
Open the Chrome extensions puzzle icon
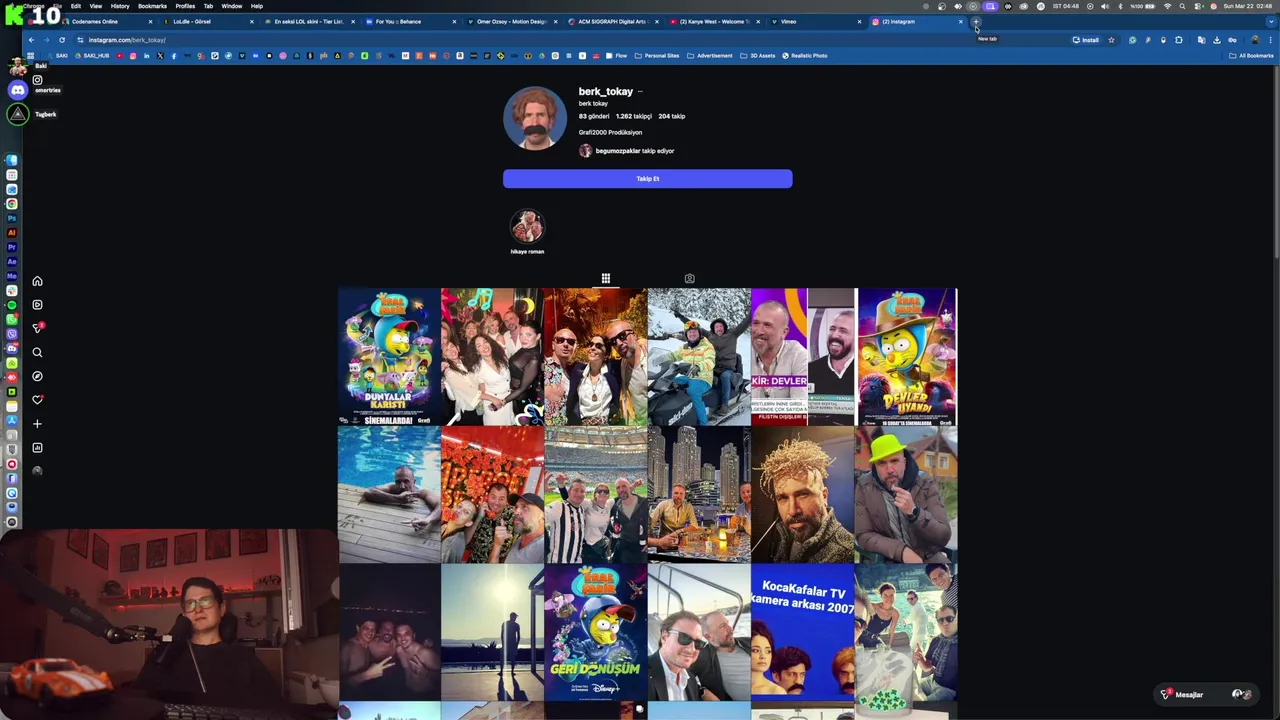click(1179, 40)
